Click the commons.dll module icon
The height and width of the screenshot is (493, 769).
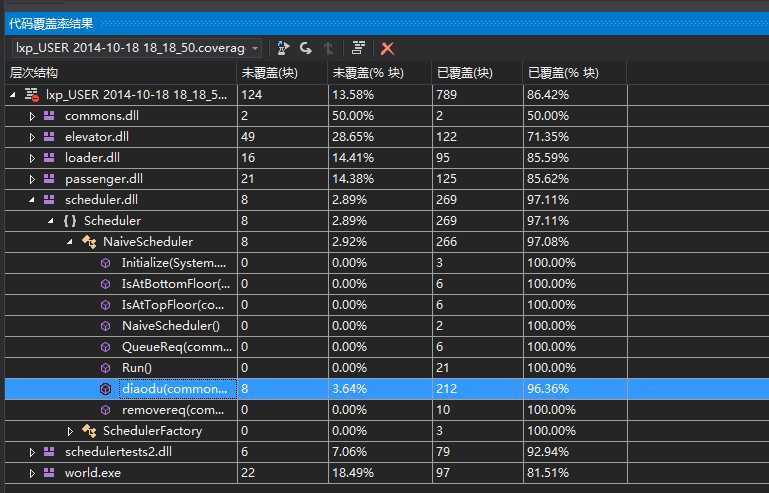49,116
